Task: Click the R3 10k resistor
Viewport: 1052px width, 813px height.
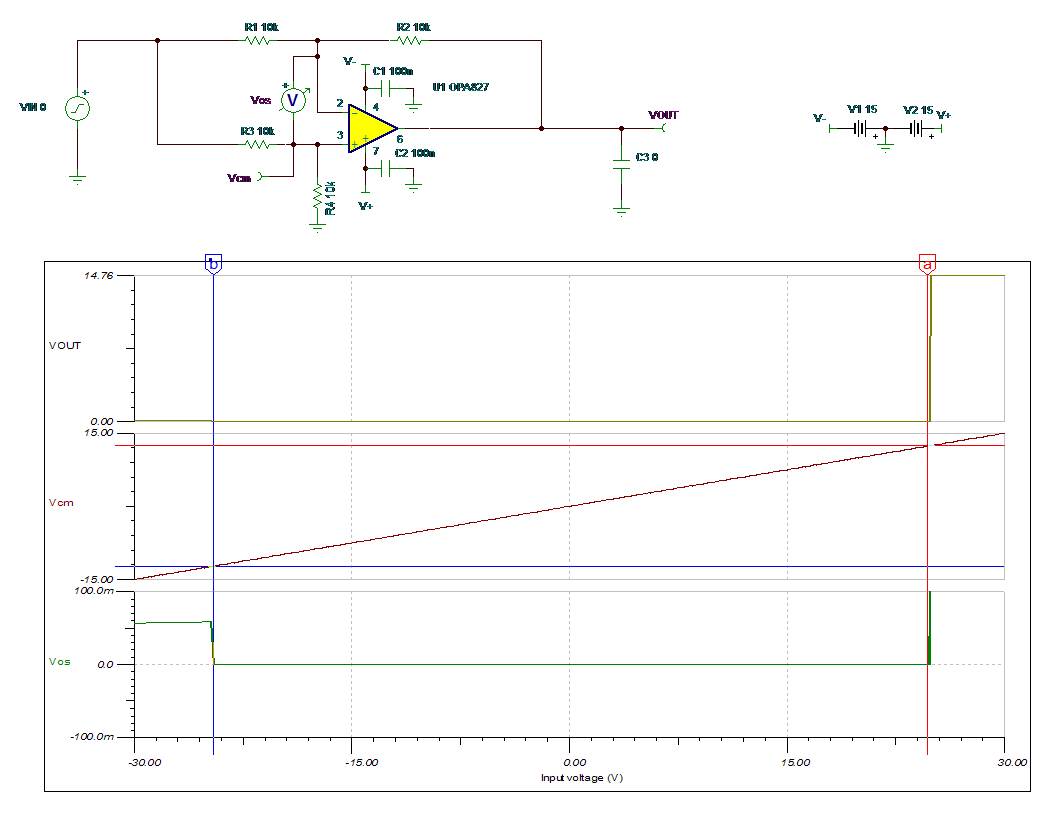Action: [257, 144]
